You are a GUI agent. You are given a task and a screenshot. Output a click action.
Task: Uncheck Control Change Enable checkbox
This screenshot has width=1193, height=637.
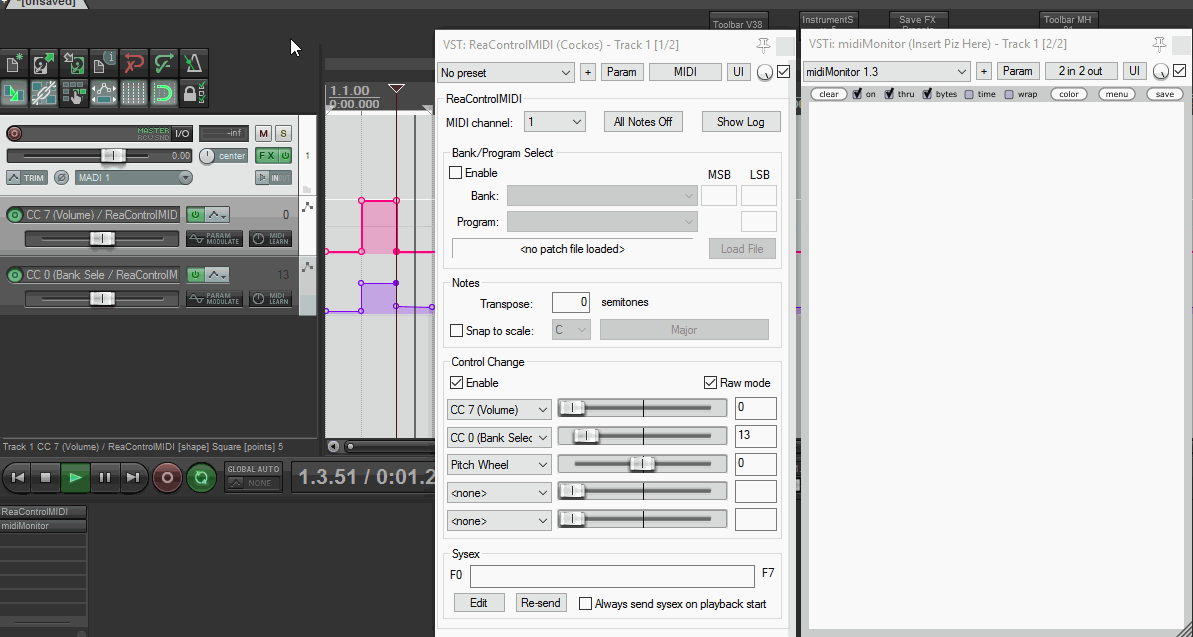tap(457, 382)
